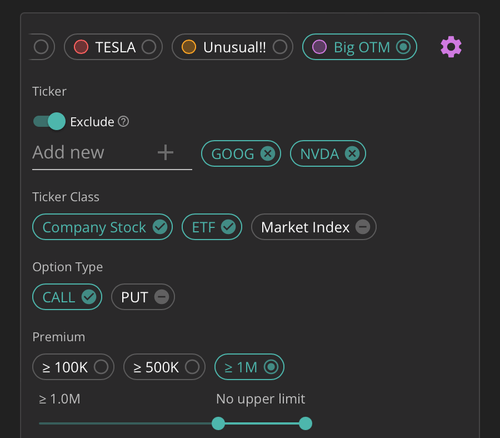Click the Premium section label
The width and height of the screenshot is (500, 438).
click(59, 337)
